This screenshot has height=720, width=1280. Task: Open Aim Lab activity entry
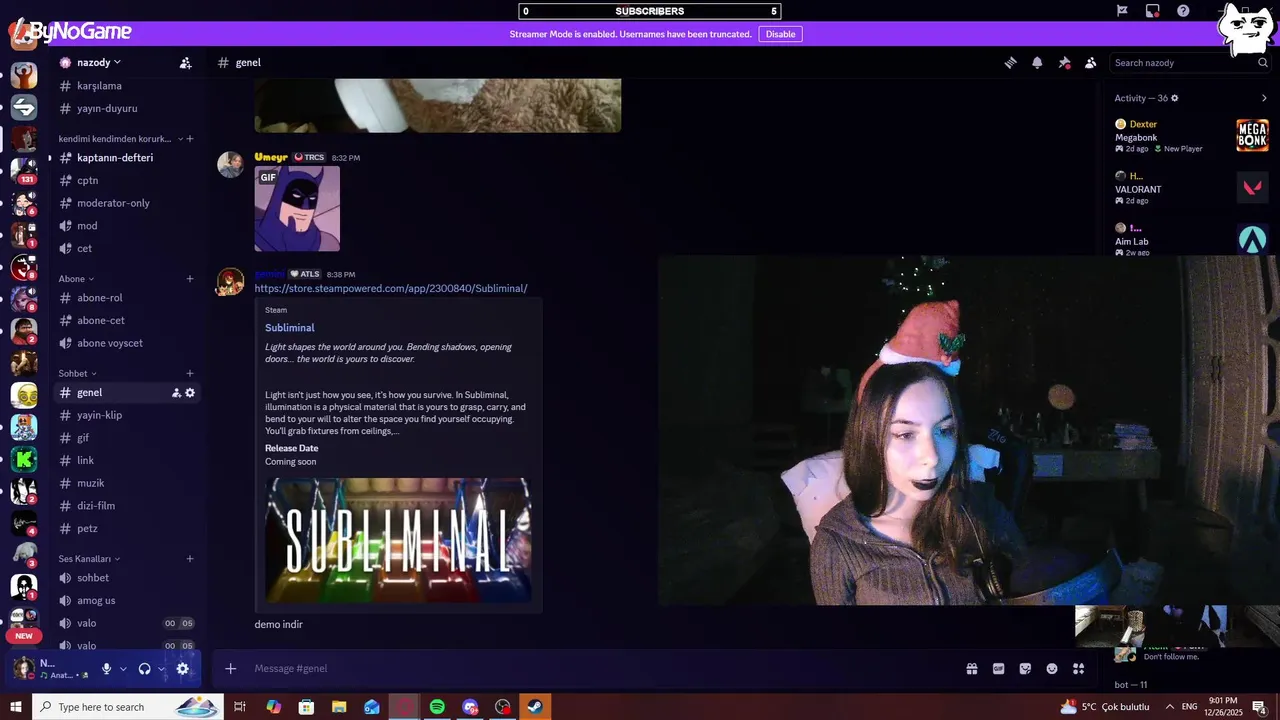[1192, 240]
